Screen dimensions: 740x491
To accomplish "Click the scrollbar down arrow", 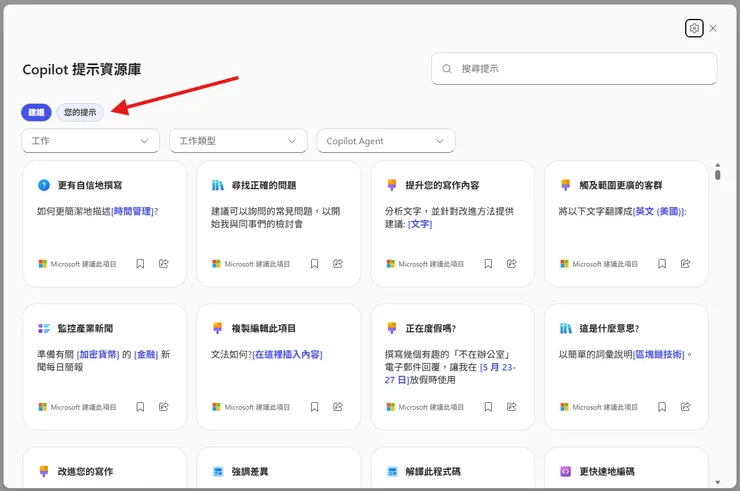I will (x=717, y=482).
